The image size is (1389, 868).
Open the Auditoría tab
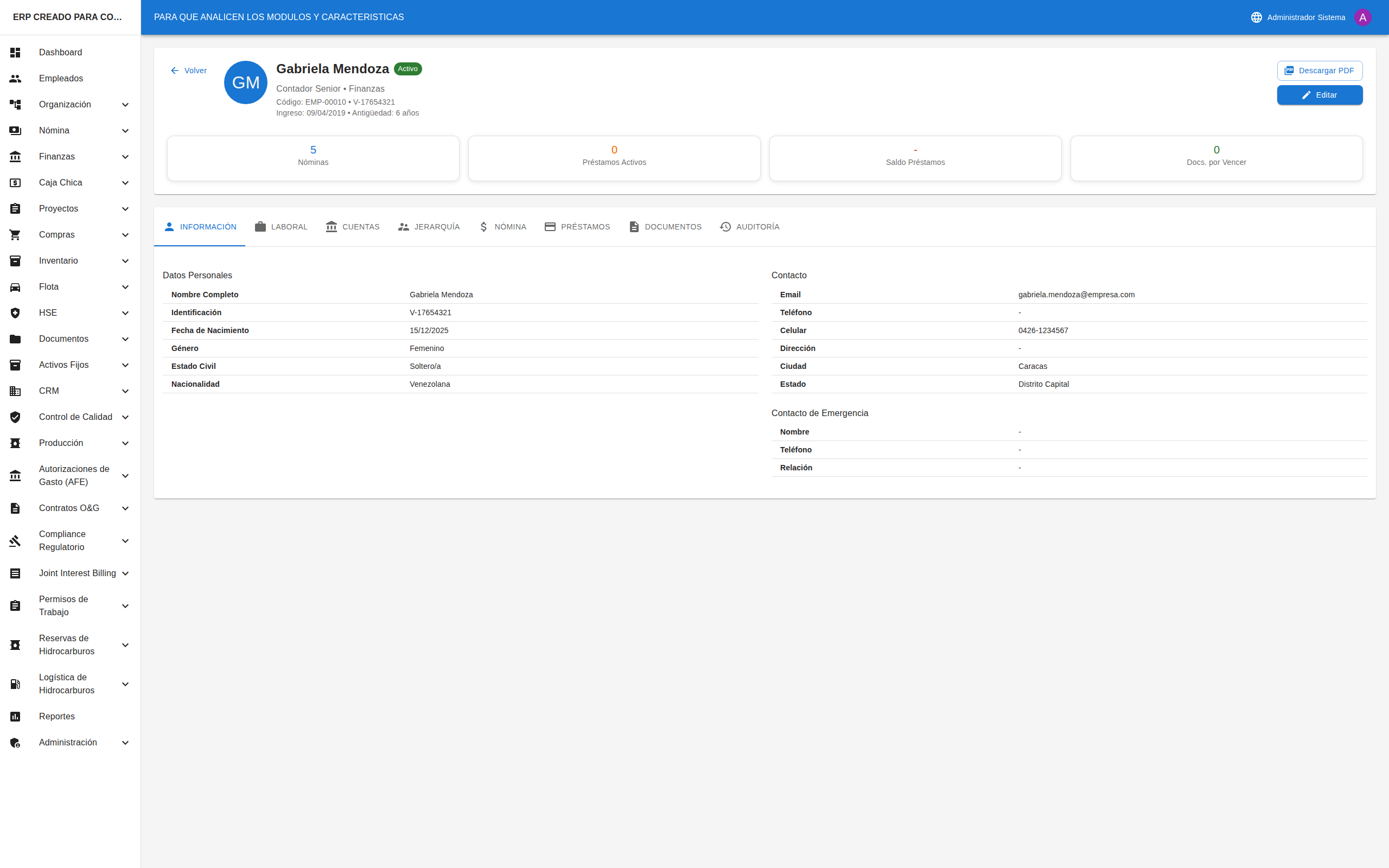point(749,227)
